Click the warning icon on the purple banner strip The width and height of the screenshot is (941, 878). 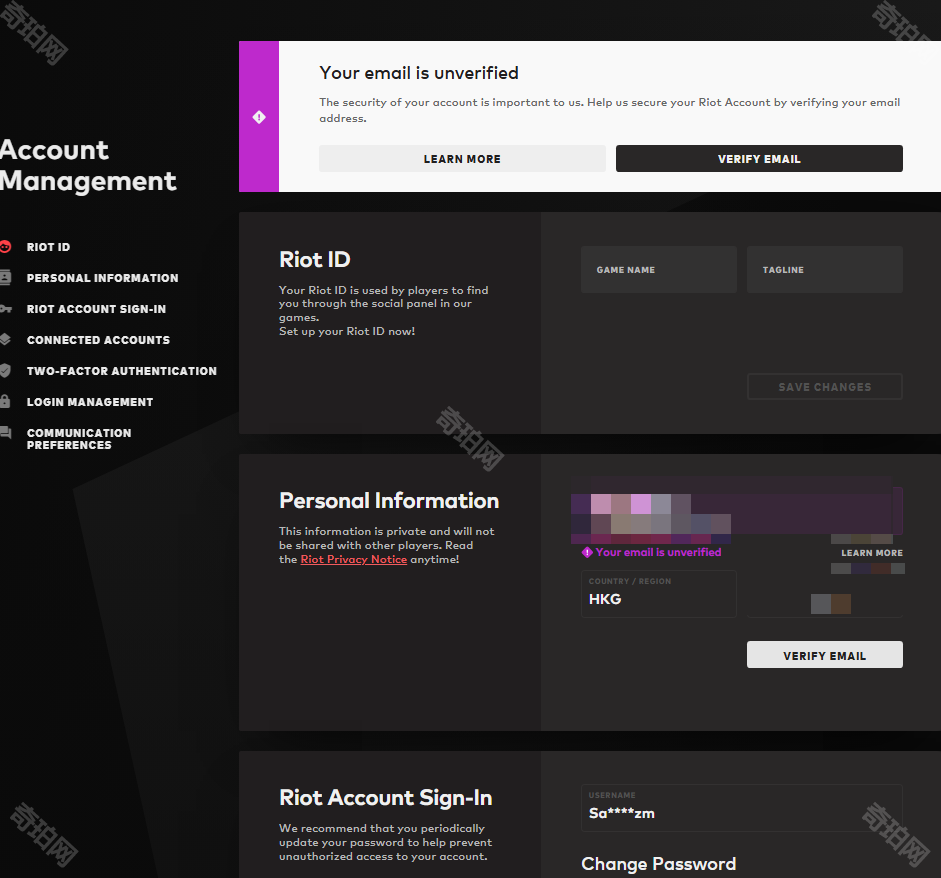[259, 117]
